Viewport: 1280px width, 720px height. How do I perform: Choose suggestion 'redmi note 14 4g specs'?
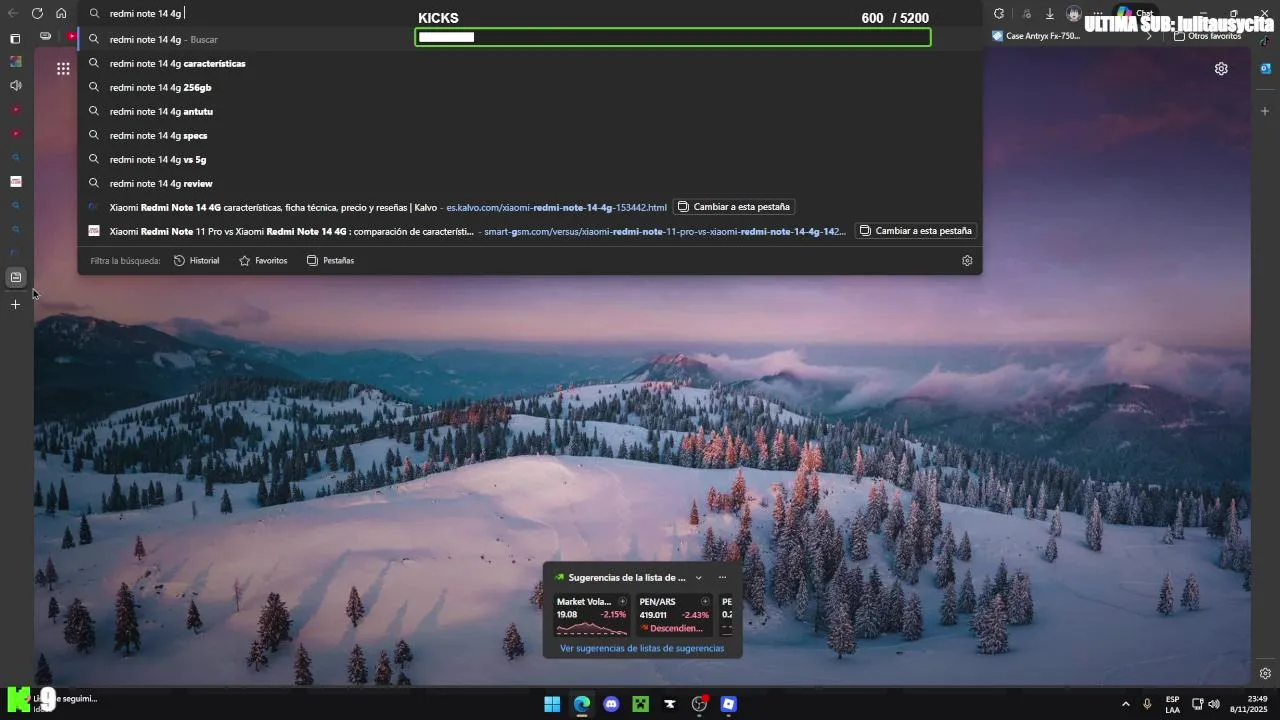[530, 135]
